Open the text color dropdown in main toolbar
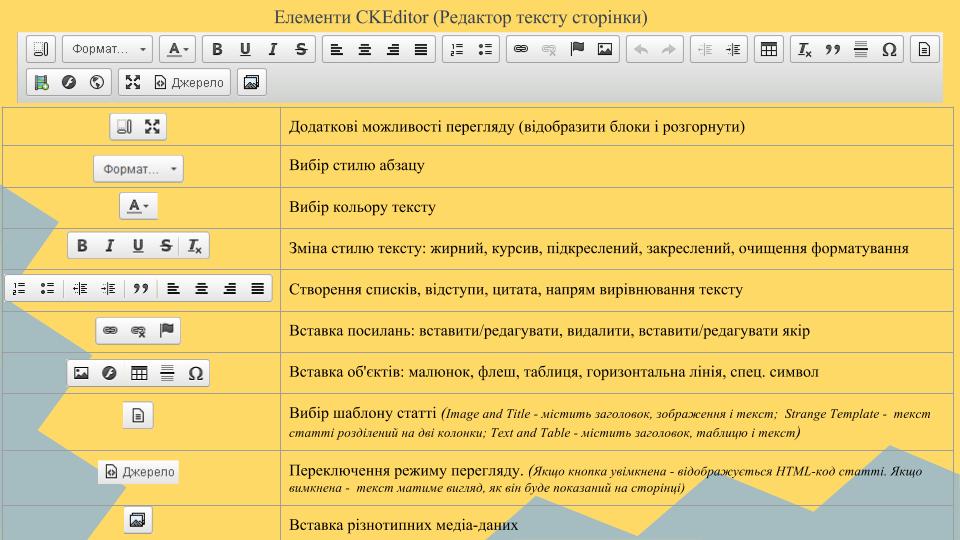This screenshot has height=540, width=960. pyautogui.click(x=178, y=49)
